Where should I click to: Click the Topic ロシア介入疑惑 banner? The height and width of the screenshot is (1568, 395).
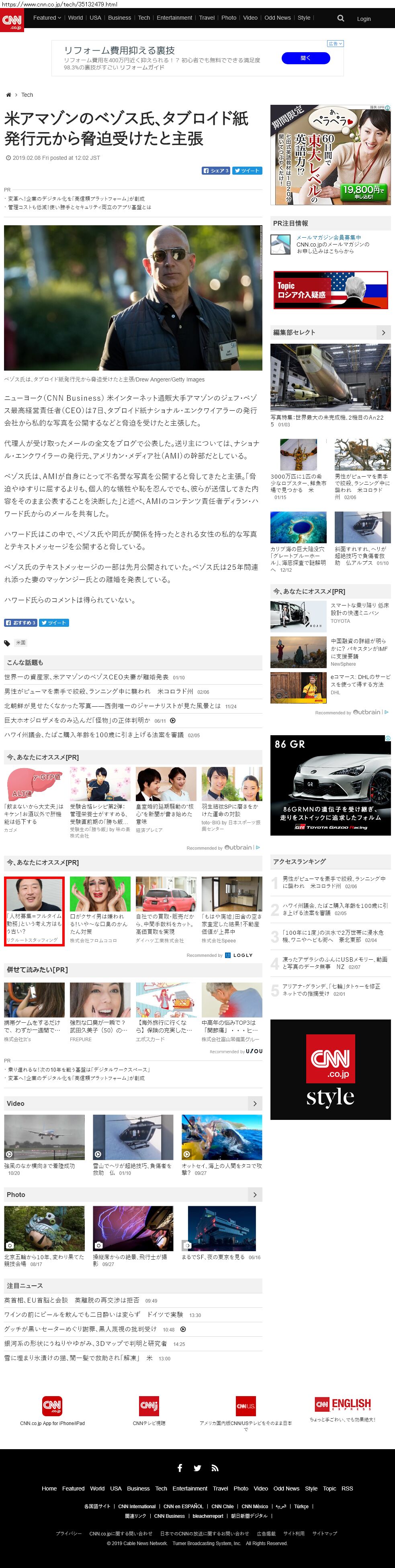(331, 291)
